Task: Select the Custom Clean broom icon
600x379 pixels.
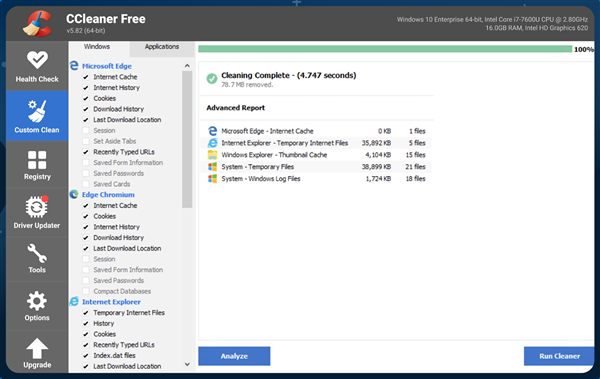Action: 37,111
